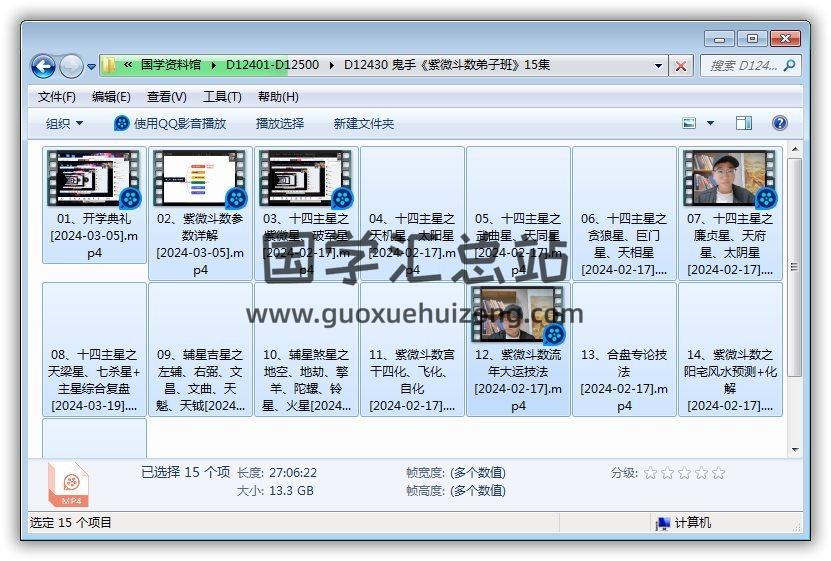Viewport: 831px width, 561px height.
Task: Click QQ影音 badge on video 02 thumbnail
Action: tap(236, 199)
